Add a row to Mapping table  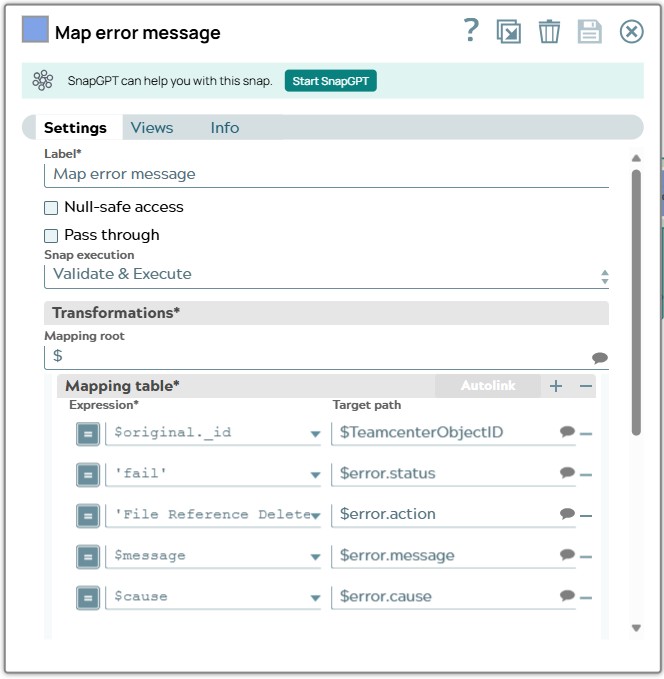point(556,386)
